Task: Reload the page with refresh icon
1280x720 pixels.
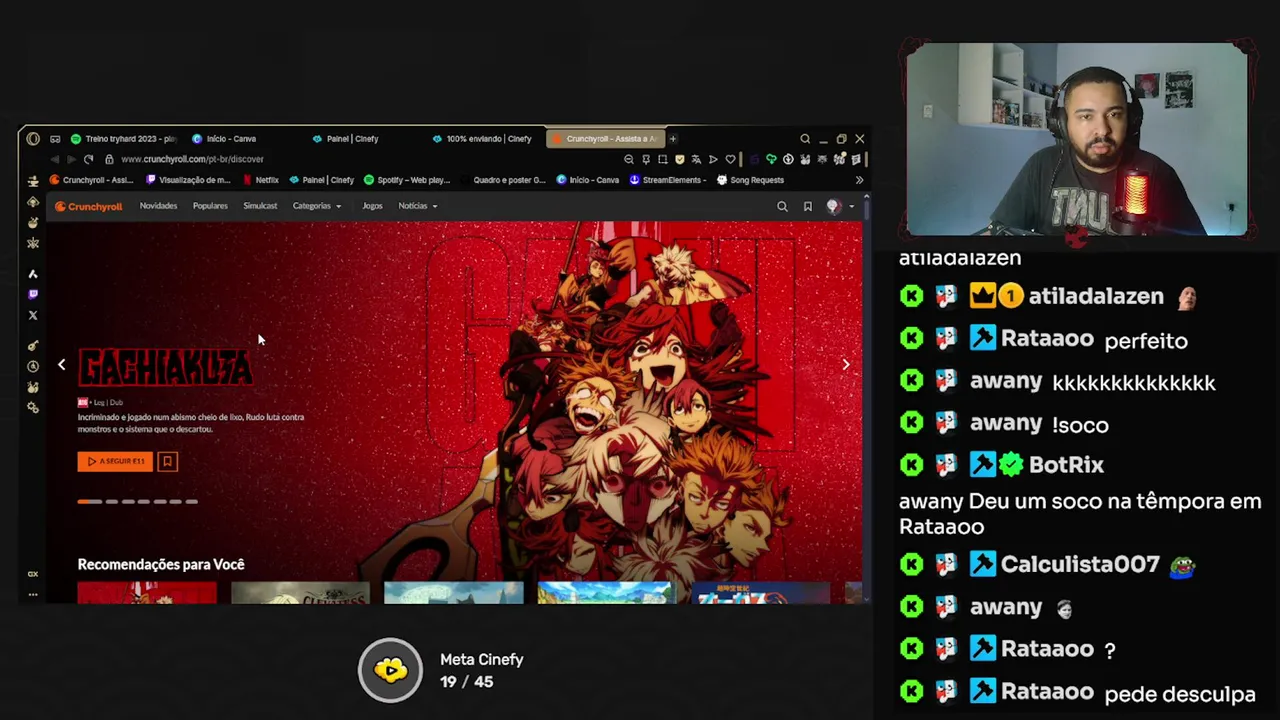Action: click(x=88, y=159)
